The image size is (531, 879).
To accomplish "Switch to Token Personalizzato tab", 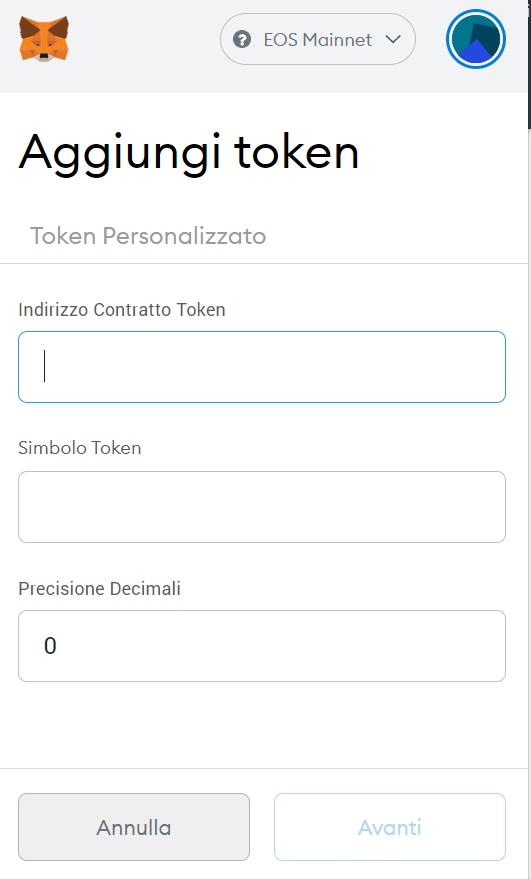I will (148, 235).
